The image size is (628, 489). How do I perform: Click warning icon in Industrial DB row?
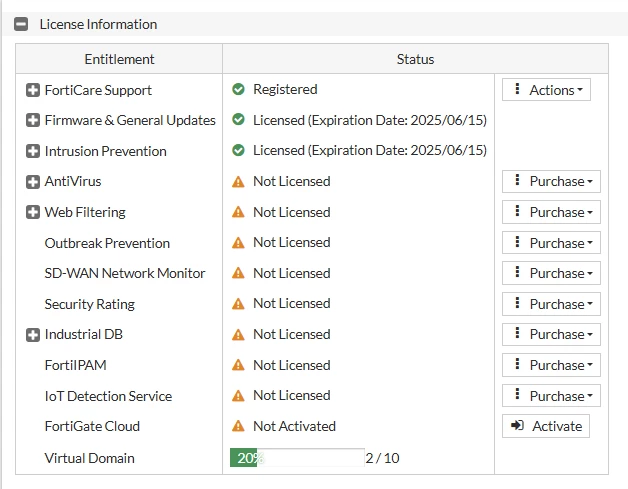(238, 334)
